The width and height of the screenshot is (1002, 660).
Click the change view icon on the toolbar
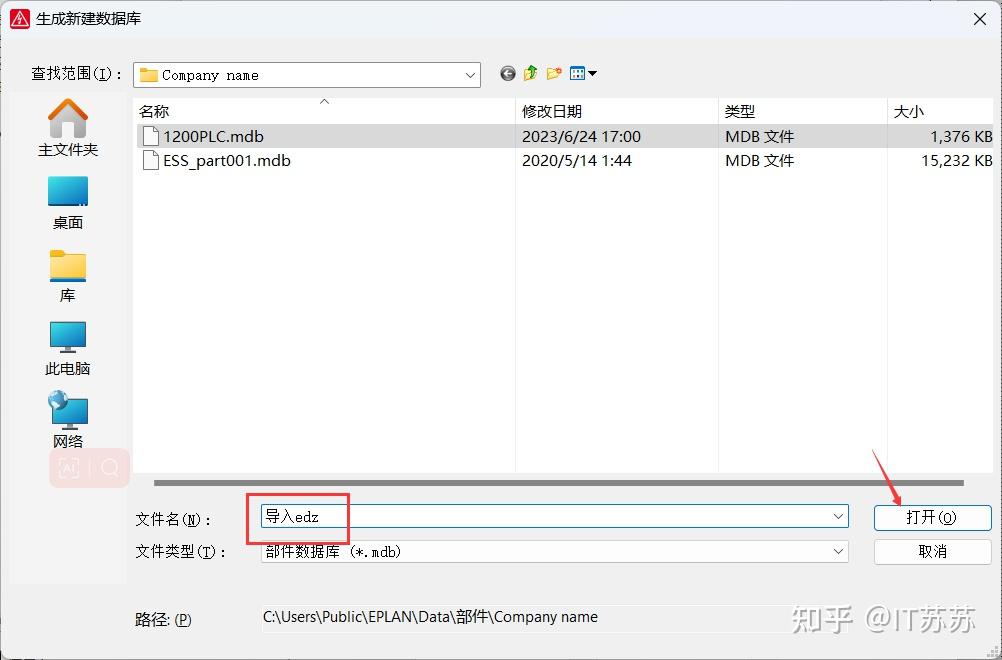click(576, 73)
